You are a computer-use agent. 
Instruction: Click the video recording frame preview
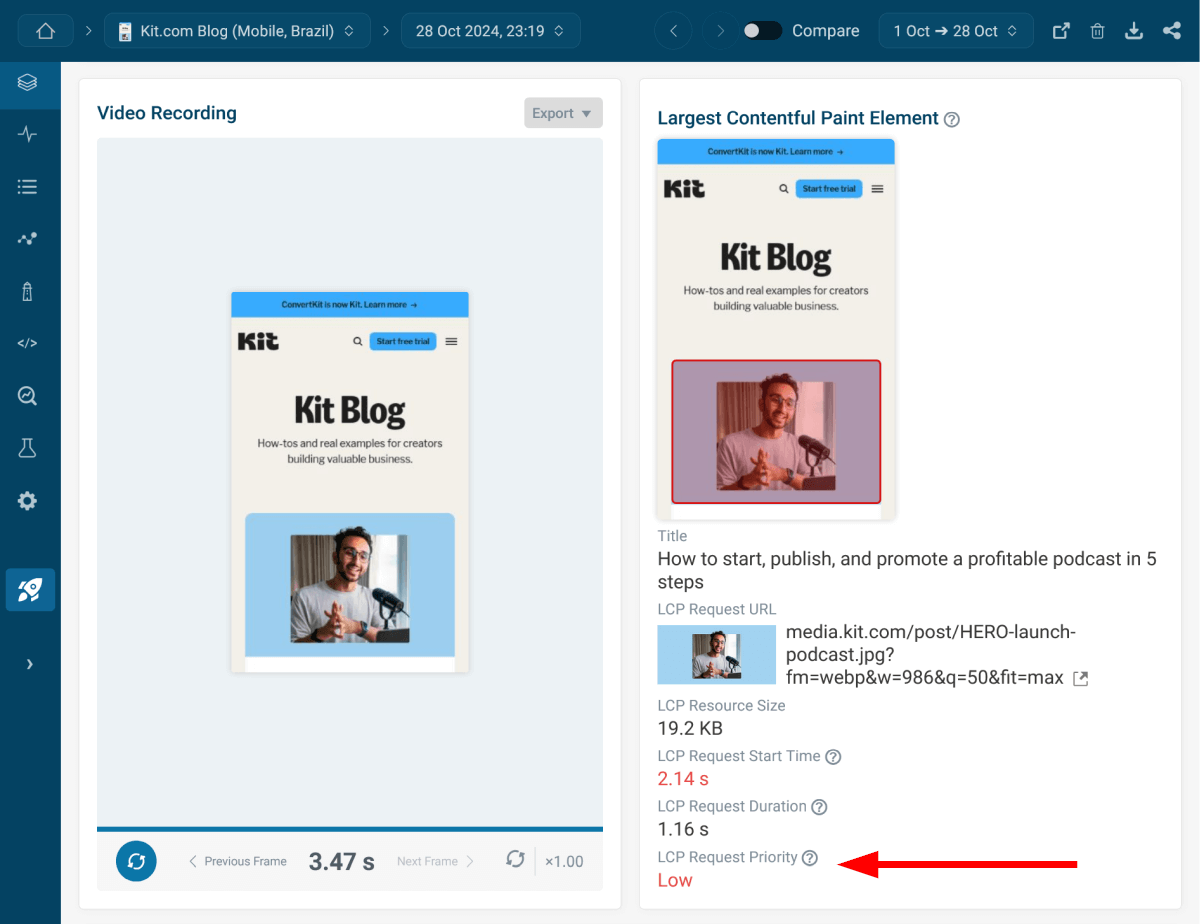click(350, 482)
